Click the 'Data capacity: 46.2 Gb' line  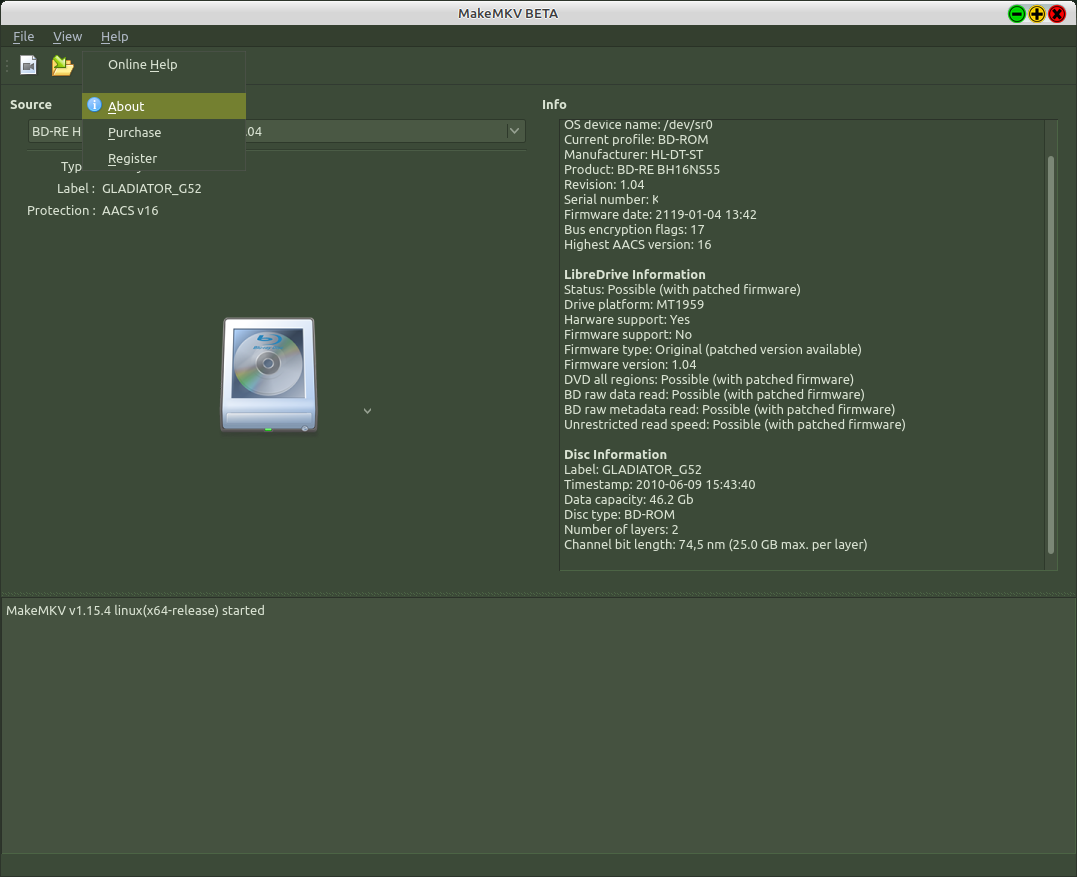coord(628,499)
